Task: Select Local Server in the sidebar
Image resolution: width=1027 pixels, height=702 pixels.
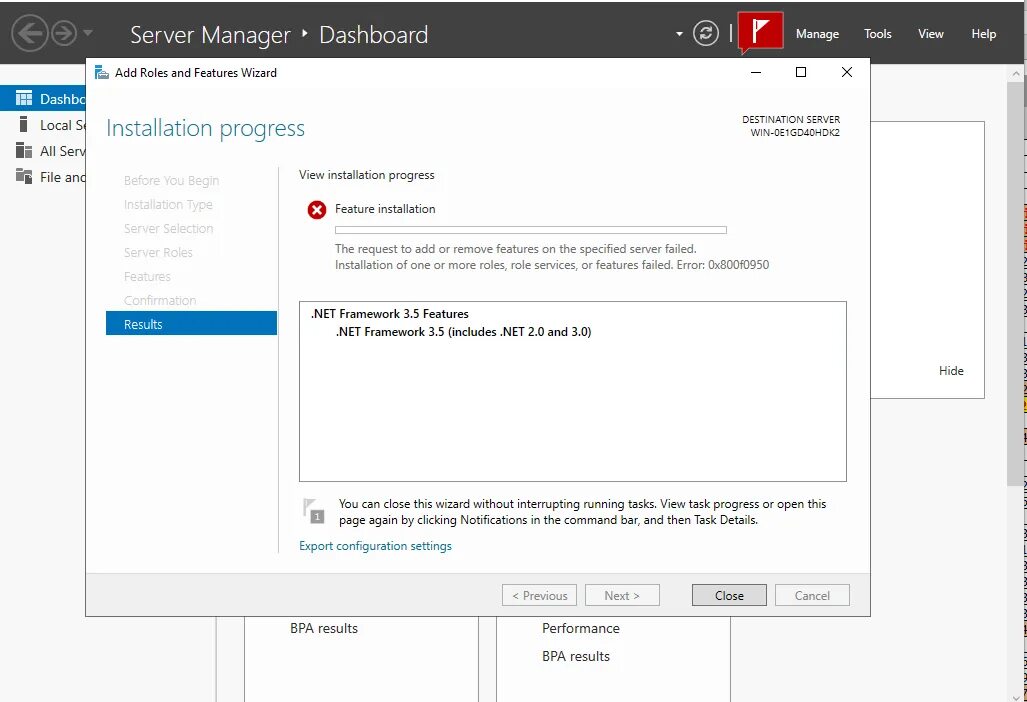Action: point(43,125)
